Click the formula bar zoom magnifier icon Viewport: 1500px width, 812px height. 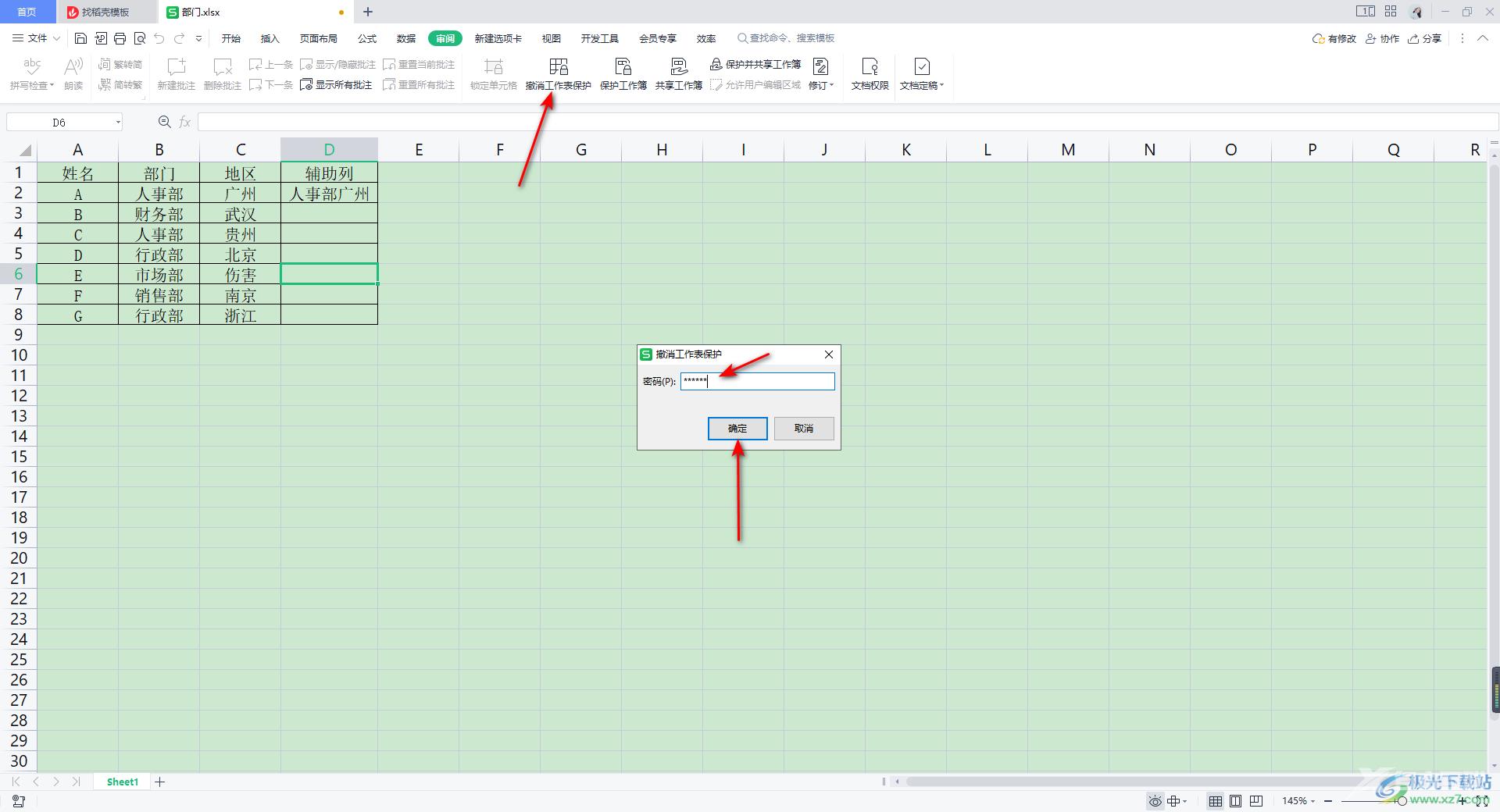click(x=164, y=122)
